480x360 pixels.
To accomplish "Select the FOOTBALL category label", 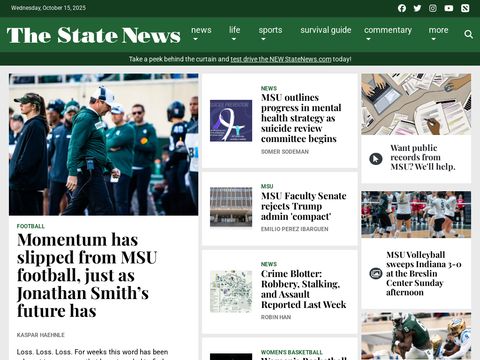I will click(x=31, y=226).
